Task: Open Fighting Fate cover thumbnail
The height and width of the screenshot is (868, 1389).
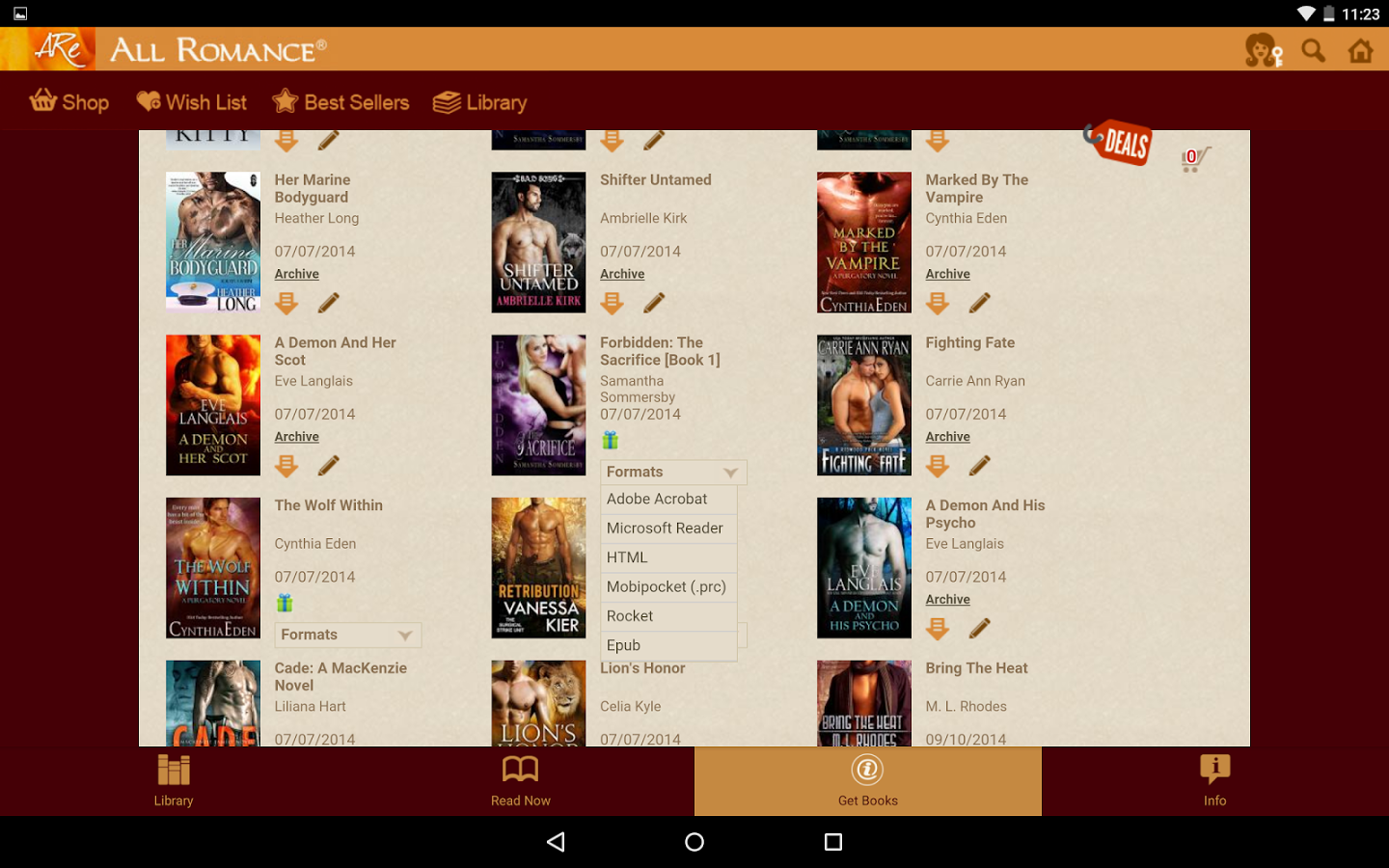Action: 864,405
